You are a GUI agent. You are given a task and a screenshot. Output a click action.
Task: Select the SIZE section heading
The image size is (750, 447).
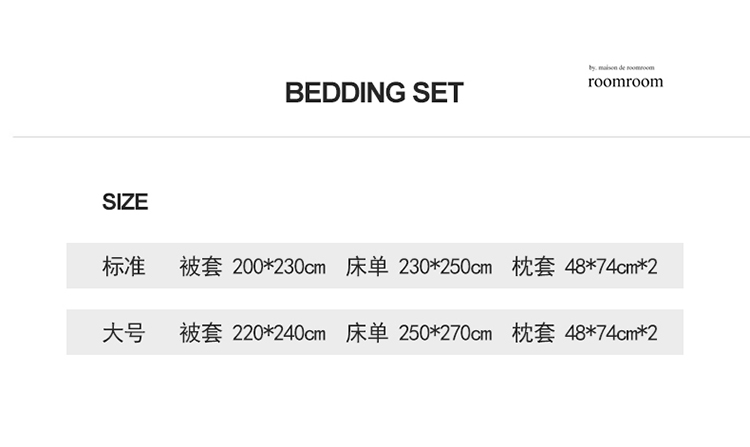point(125,202)
